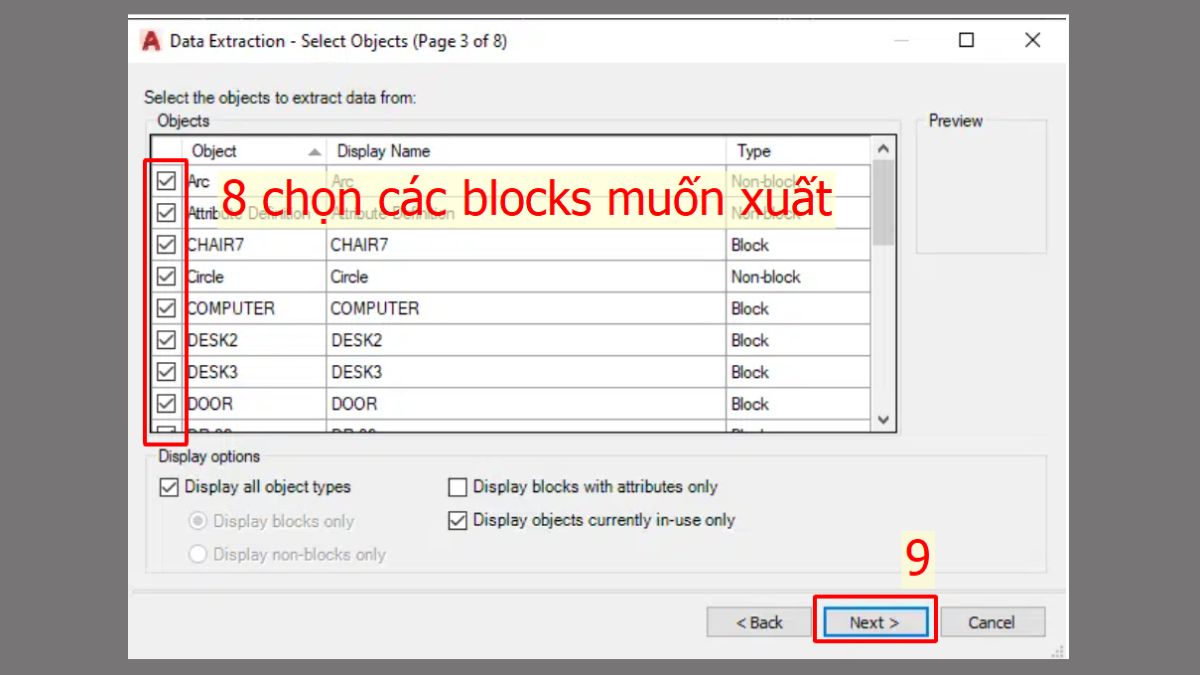Uncheck the Attribute Definition checkbox
Screen dimensions: 1200x675
point(166,212)
